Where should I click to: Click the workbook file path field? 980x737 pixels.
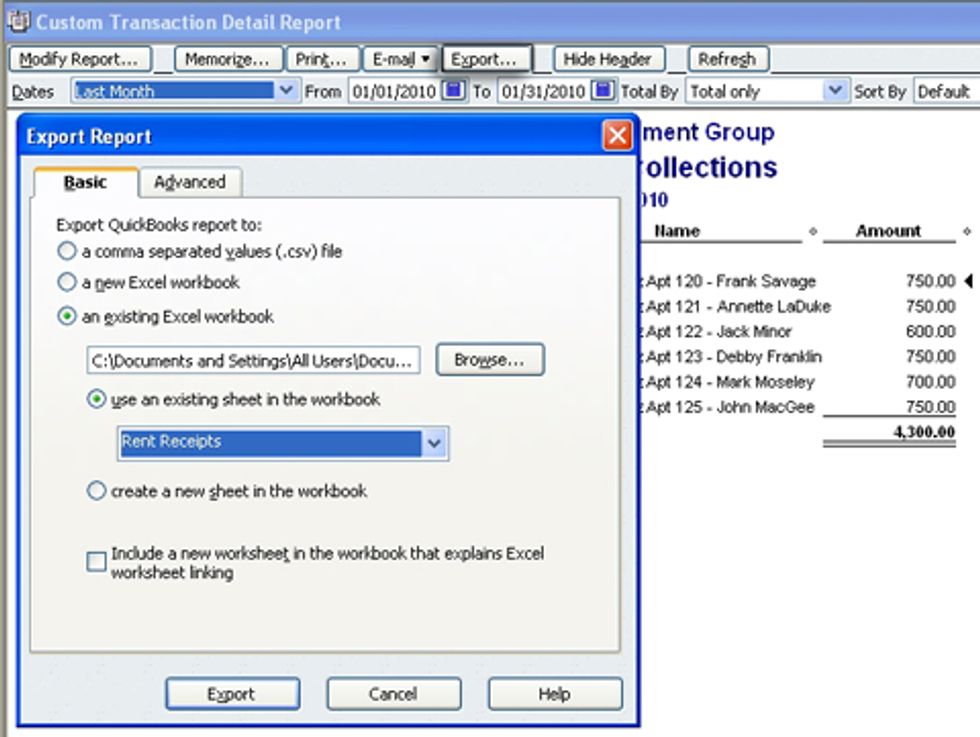253,361
